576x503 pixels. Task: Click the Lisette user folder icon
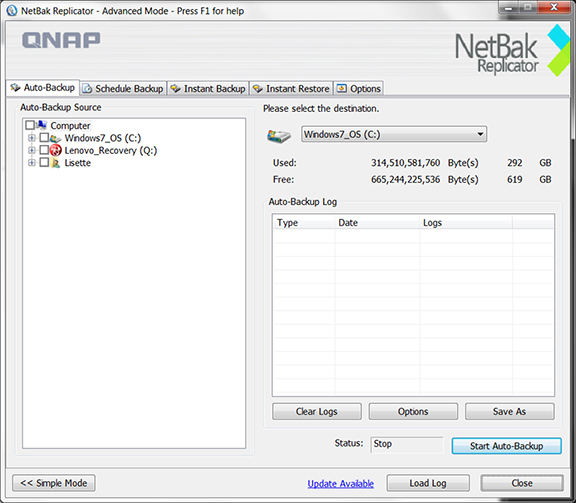click(55, 163)
